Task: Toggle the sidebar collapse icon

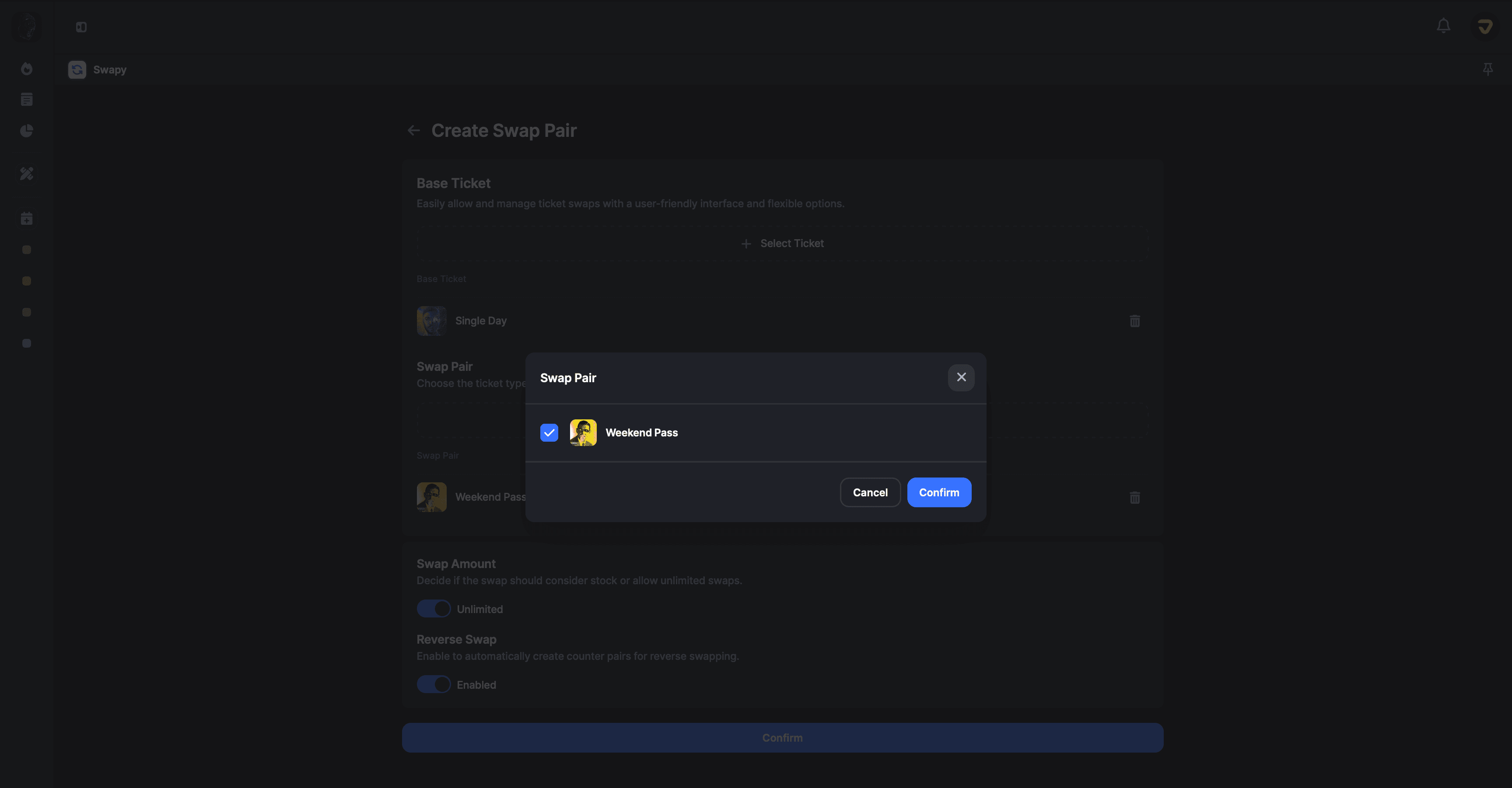Action: pos(81,27)
